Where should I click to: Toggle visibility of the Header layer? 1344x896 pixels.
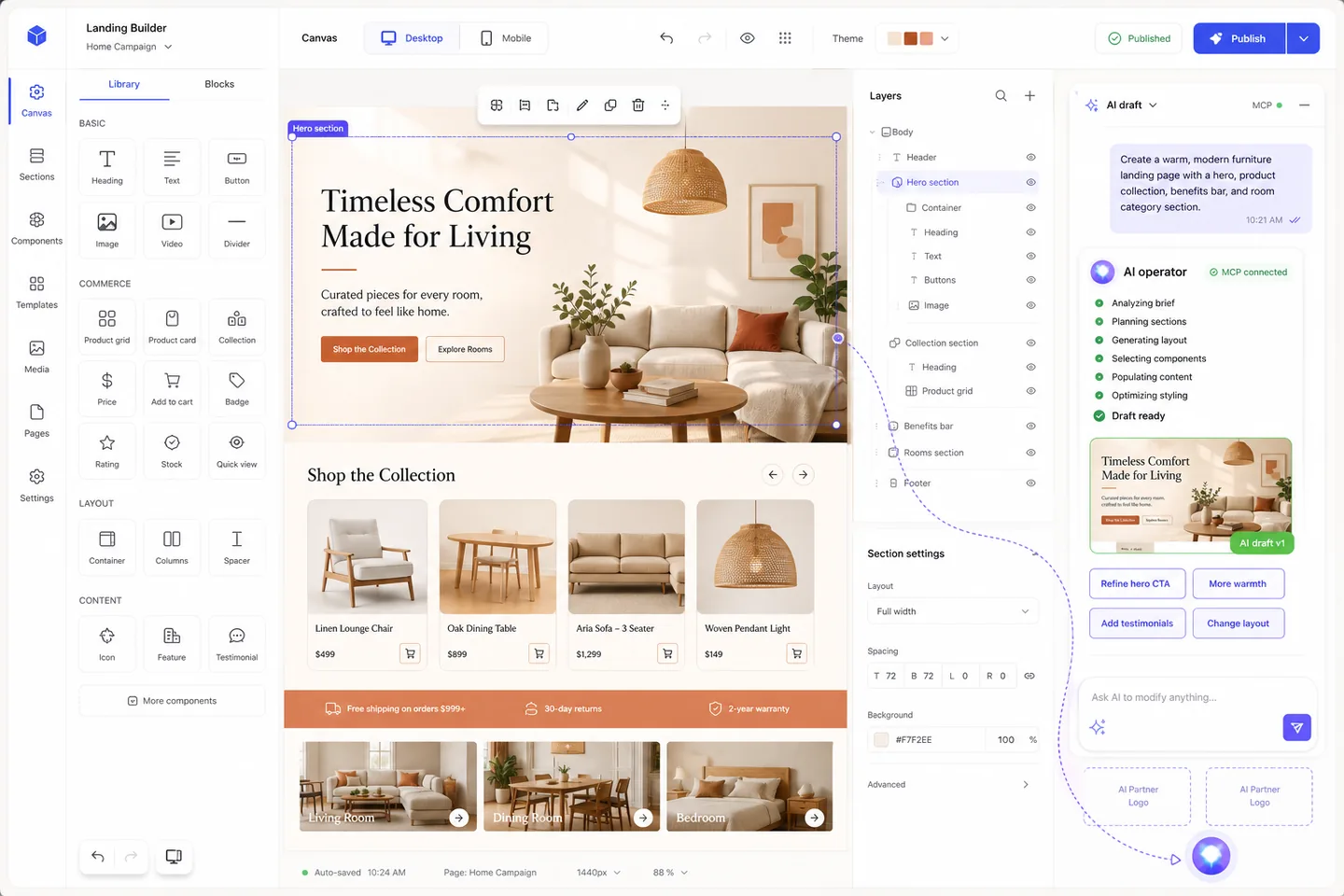tap(1031, 158)
